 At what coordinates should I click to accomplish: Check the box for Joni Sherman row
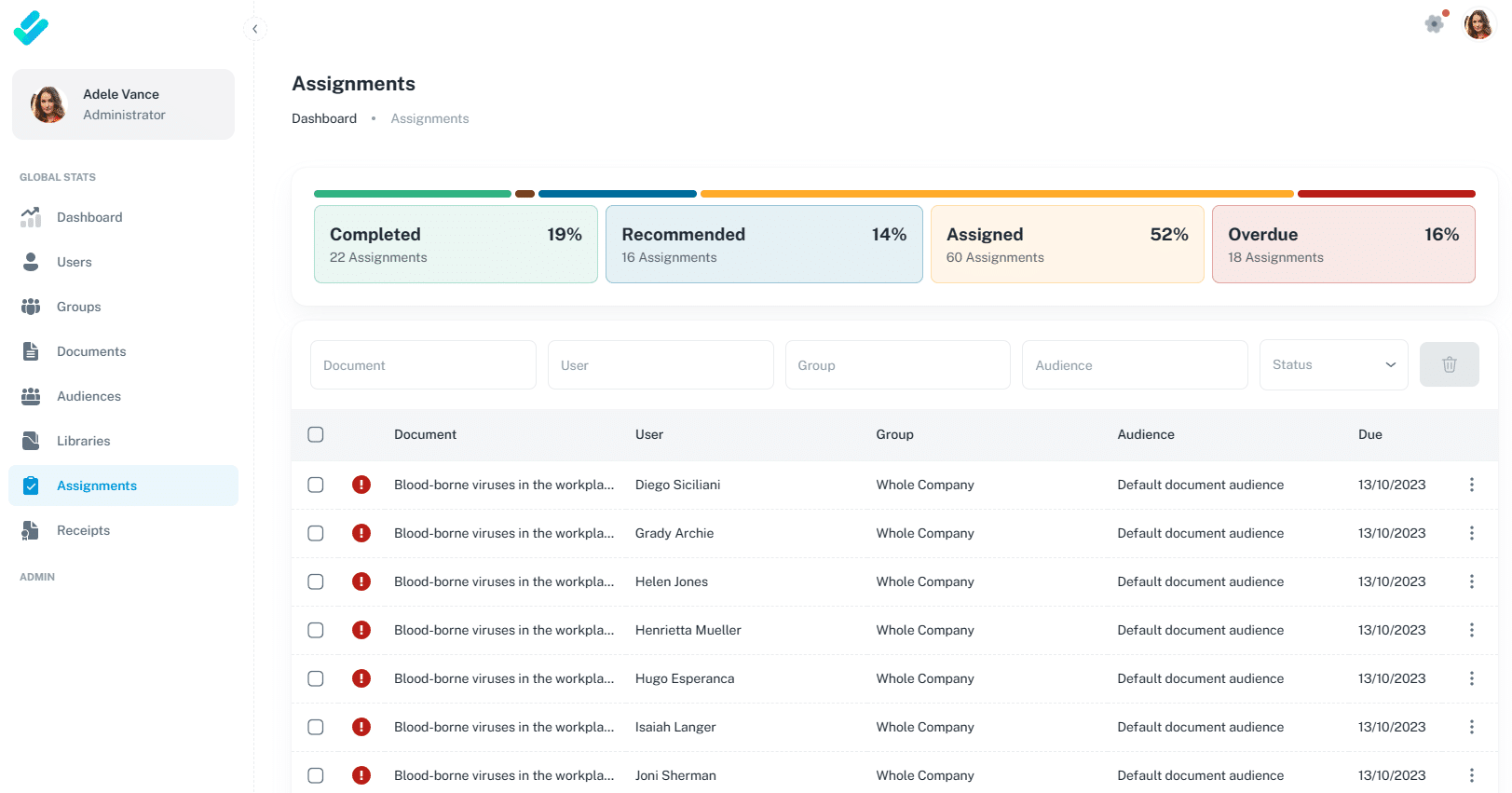coord(316,775)
